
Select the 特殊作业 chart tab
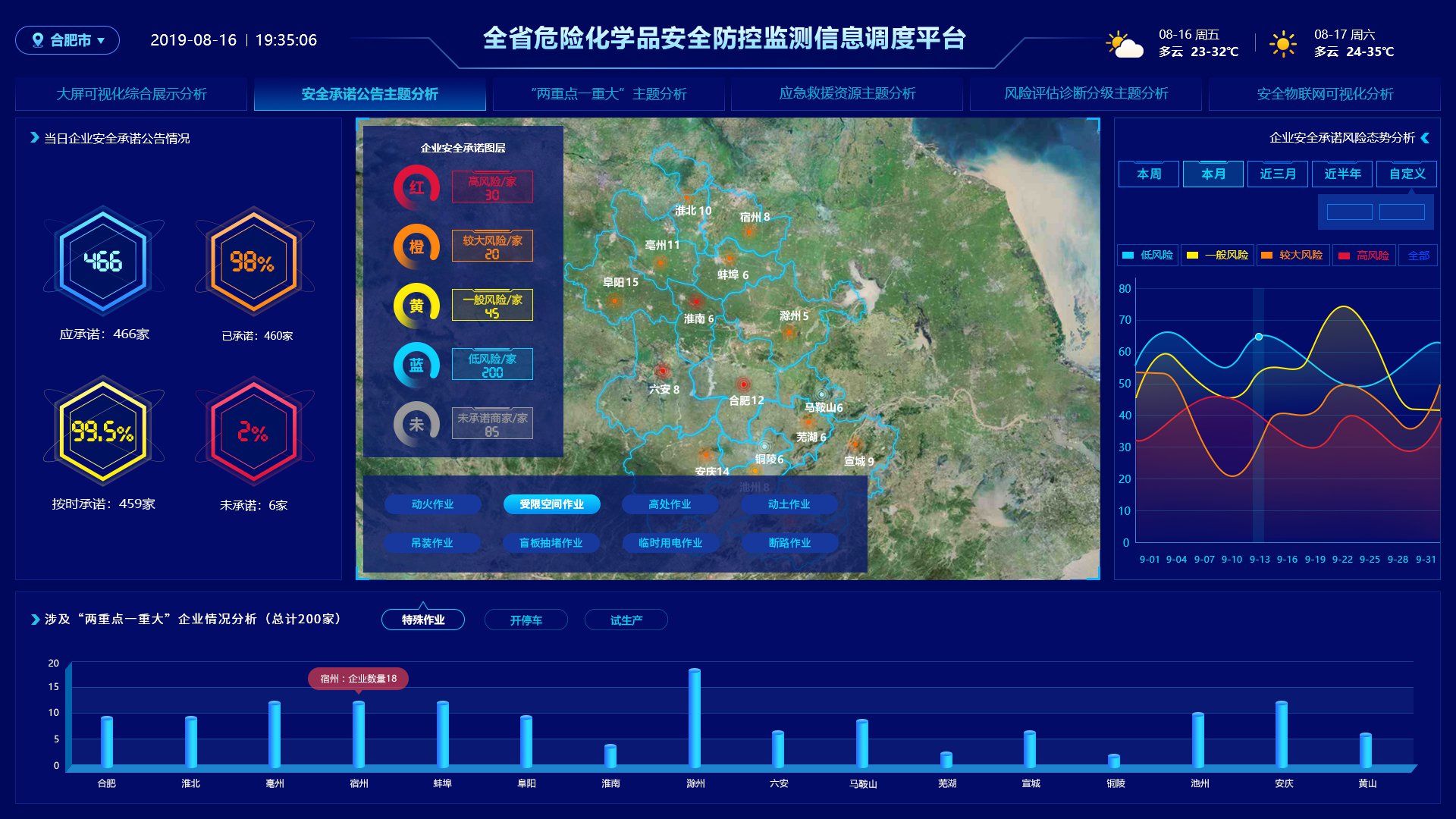[x=423, y=620]
